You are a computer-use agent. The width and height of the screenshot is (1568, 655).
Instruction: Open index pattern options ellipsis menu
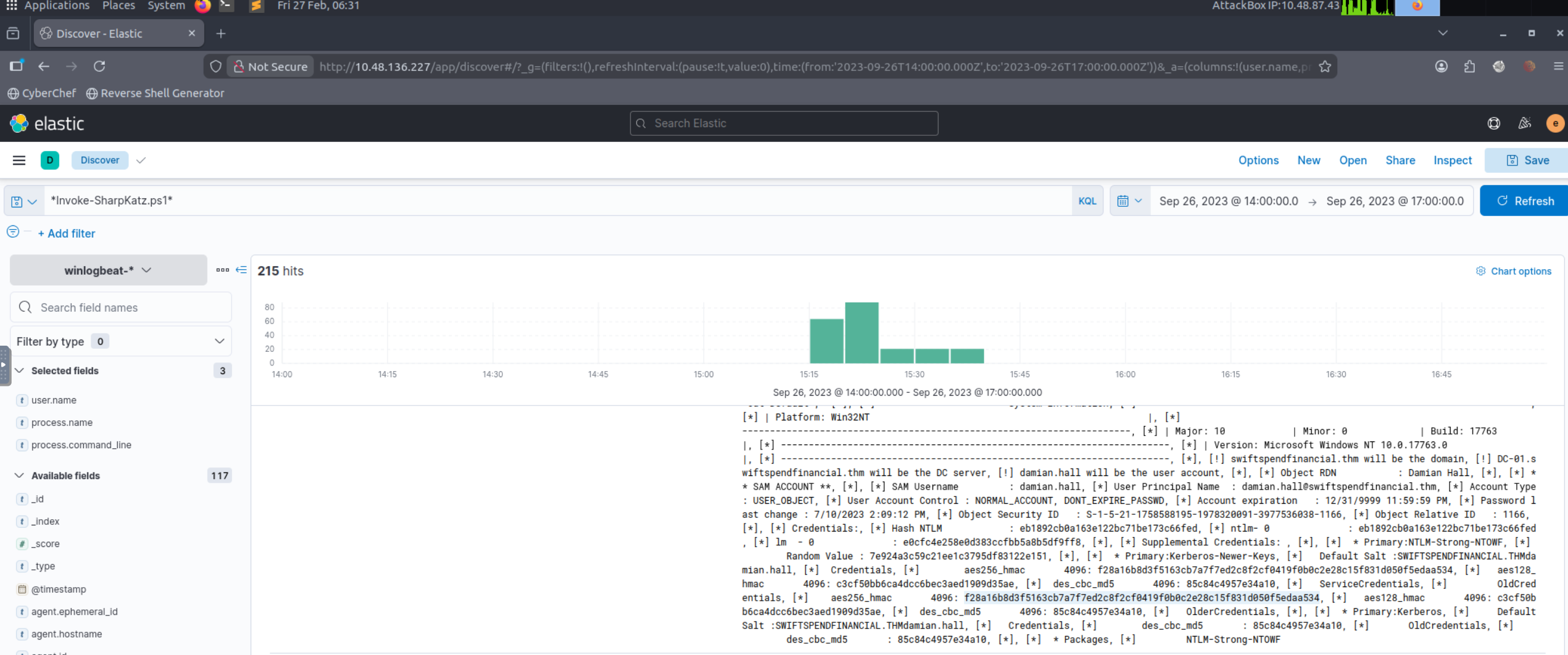tap(222, 270)
